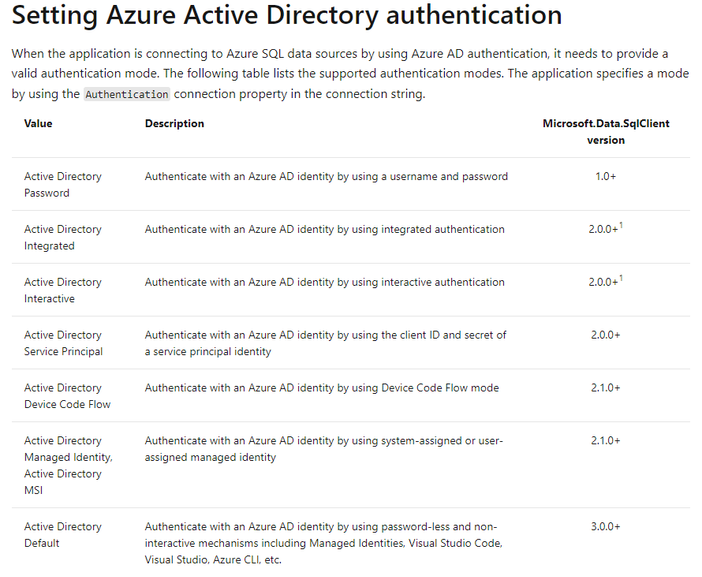Click the system-assigned managed identity description

click(x=324, y=449)
